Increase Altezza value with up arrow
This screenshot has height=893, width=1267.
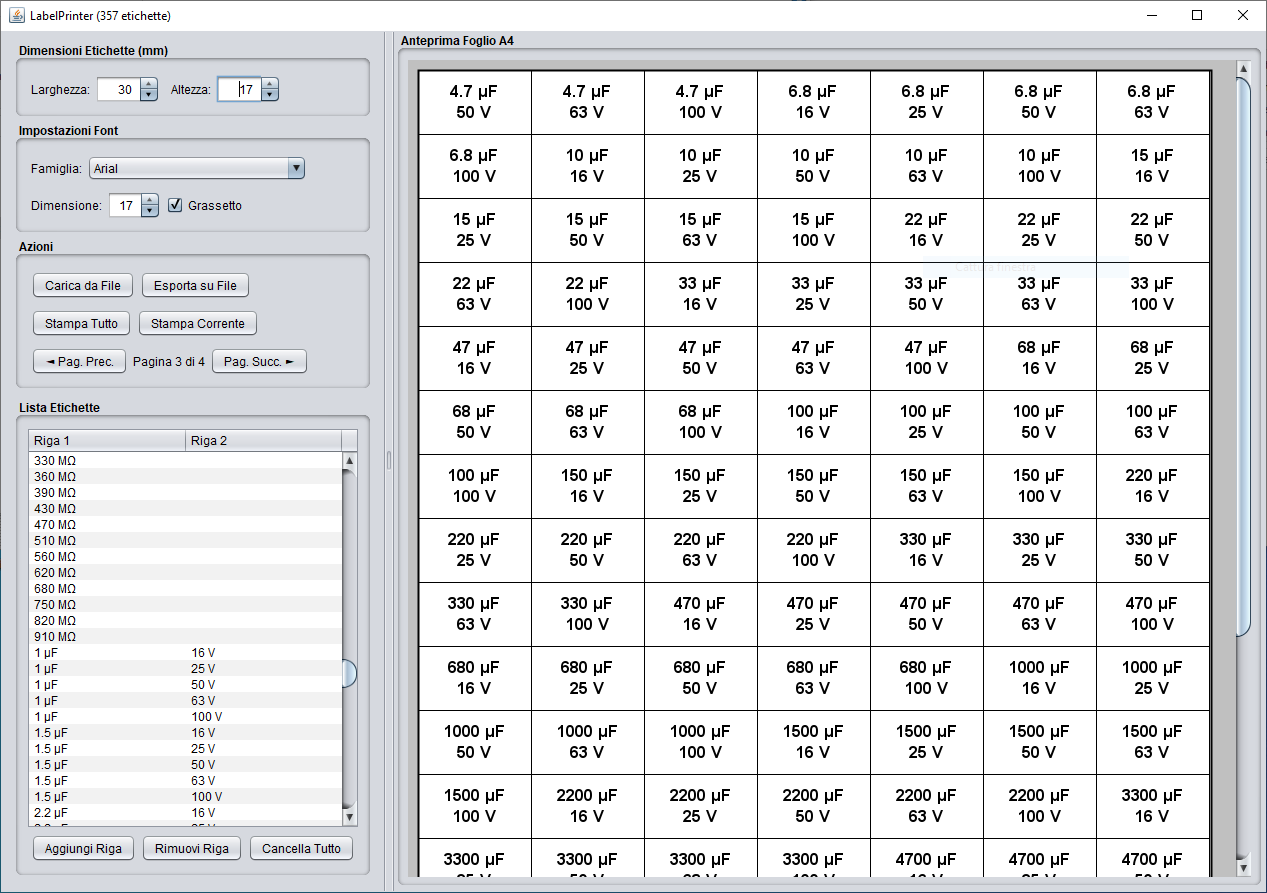[270, 84]
